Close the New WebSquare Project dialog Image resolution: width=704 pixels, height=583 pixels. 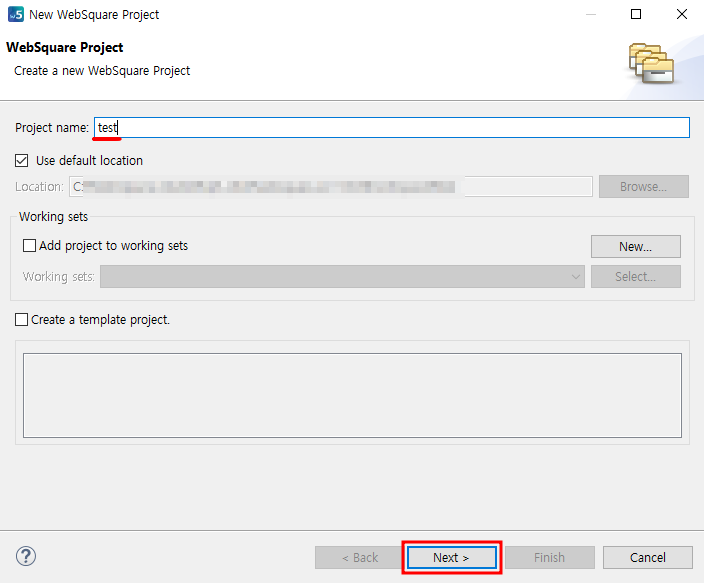pyautogui.click(x=682, y=14)
